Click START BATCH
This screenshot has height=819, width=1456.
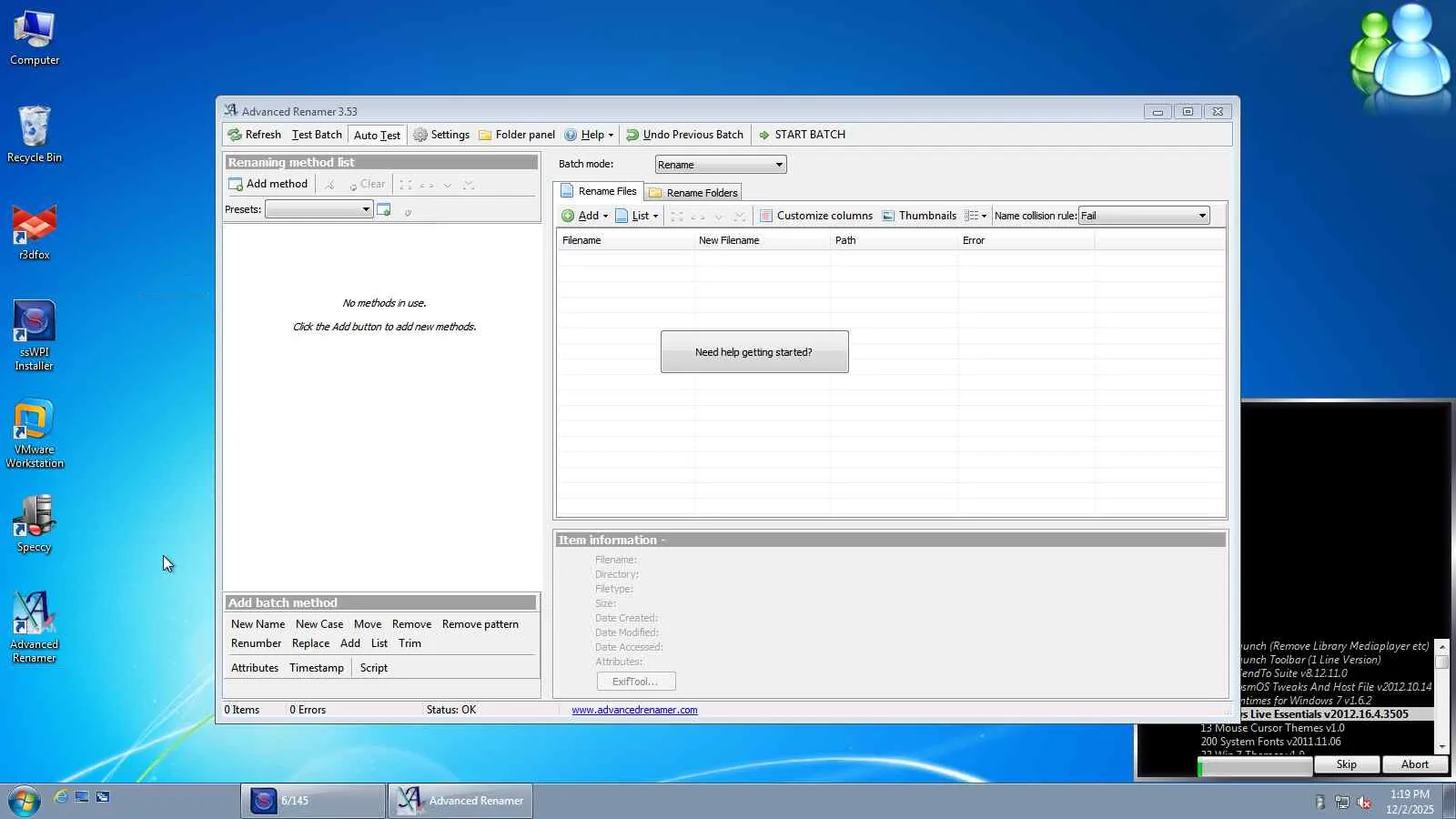pos(802,135)
